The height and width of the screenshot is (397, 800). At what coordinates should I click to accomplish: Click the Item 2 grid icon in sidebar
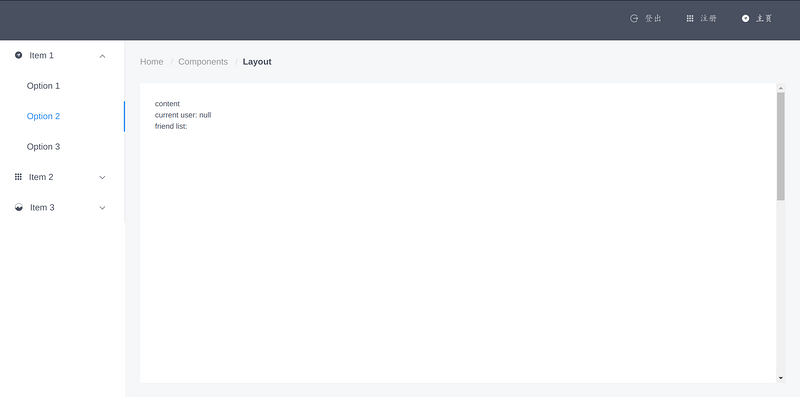coord(18,177)
